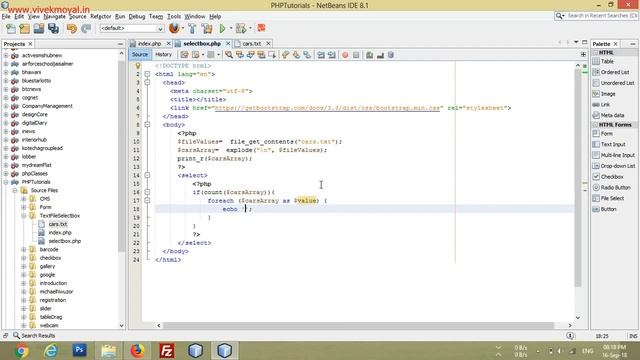Expand the barcode folder node

[x=23, y=249]
